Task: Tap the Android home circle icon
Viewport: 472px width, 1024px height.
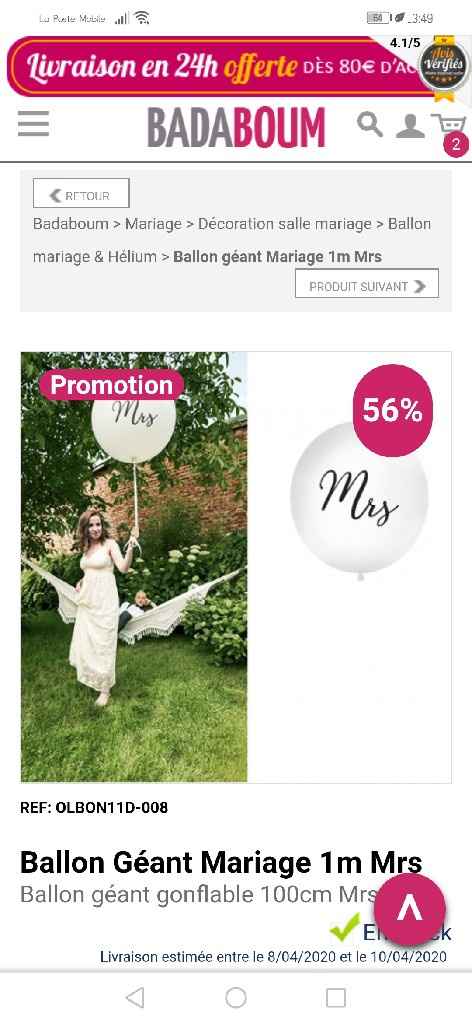Action: pyautogui.click(x=236, y=997)
